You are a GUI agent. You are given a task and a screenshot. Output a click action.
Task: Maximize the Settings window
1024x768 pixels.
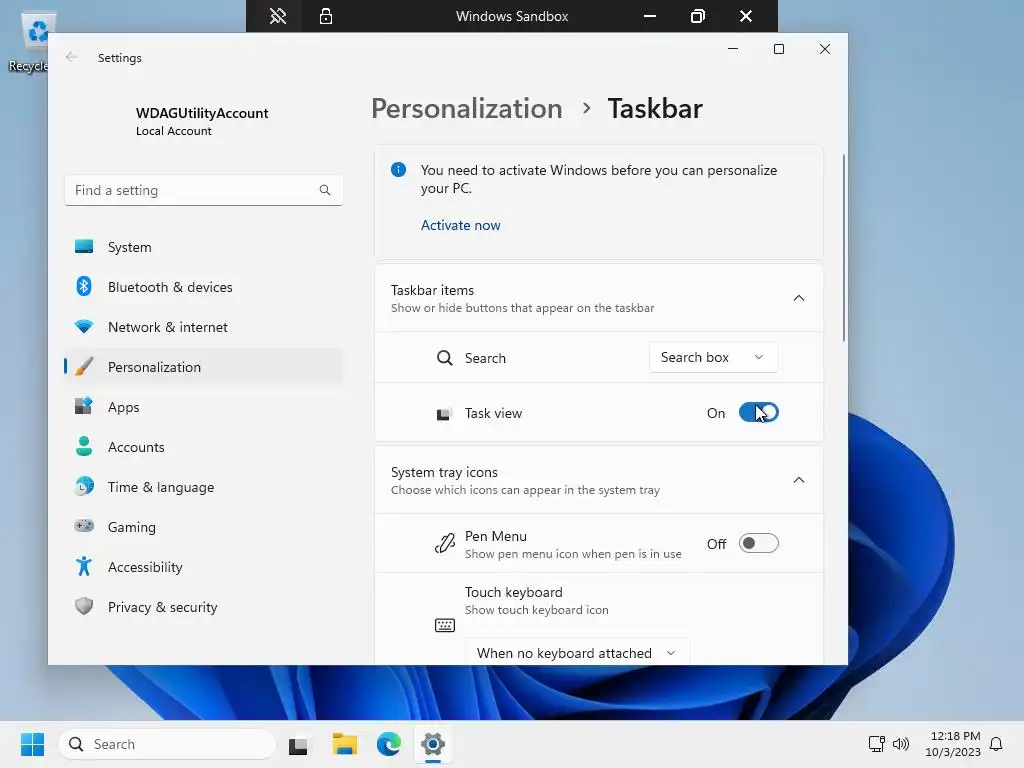[x=778, y=49]
